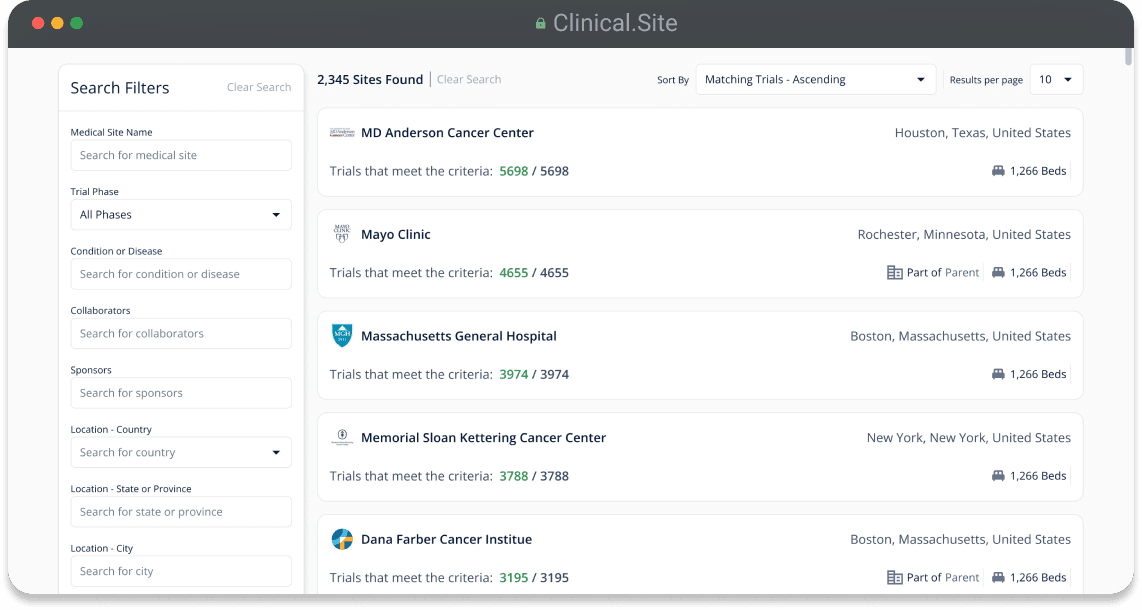
Task: Click the Medical Site Name search field
Action: (x=181, y=155)
